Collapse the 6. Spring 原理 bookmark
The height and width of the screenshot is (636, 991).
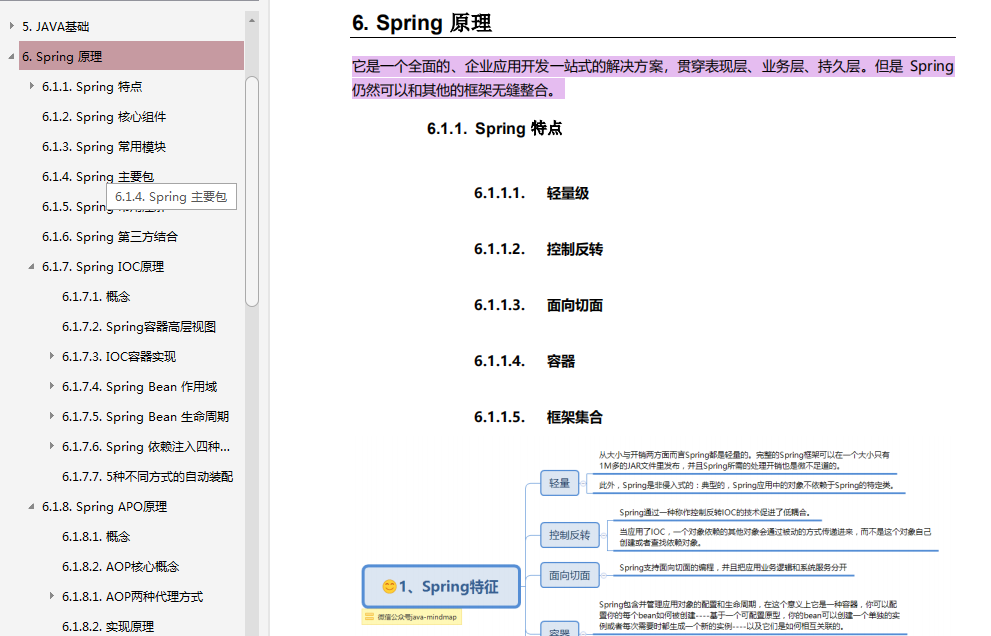pyautogui.click(x=11, y=56)
